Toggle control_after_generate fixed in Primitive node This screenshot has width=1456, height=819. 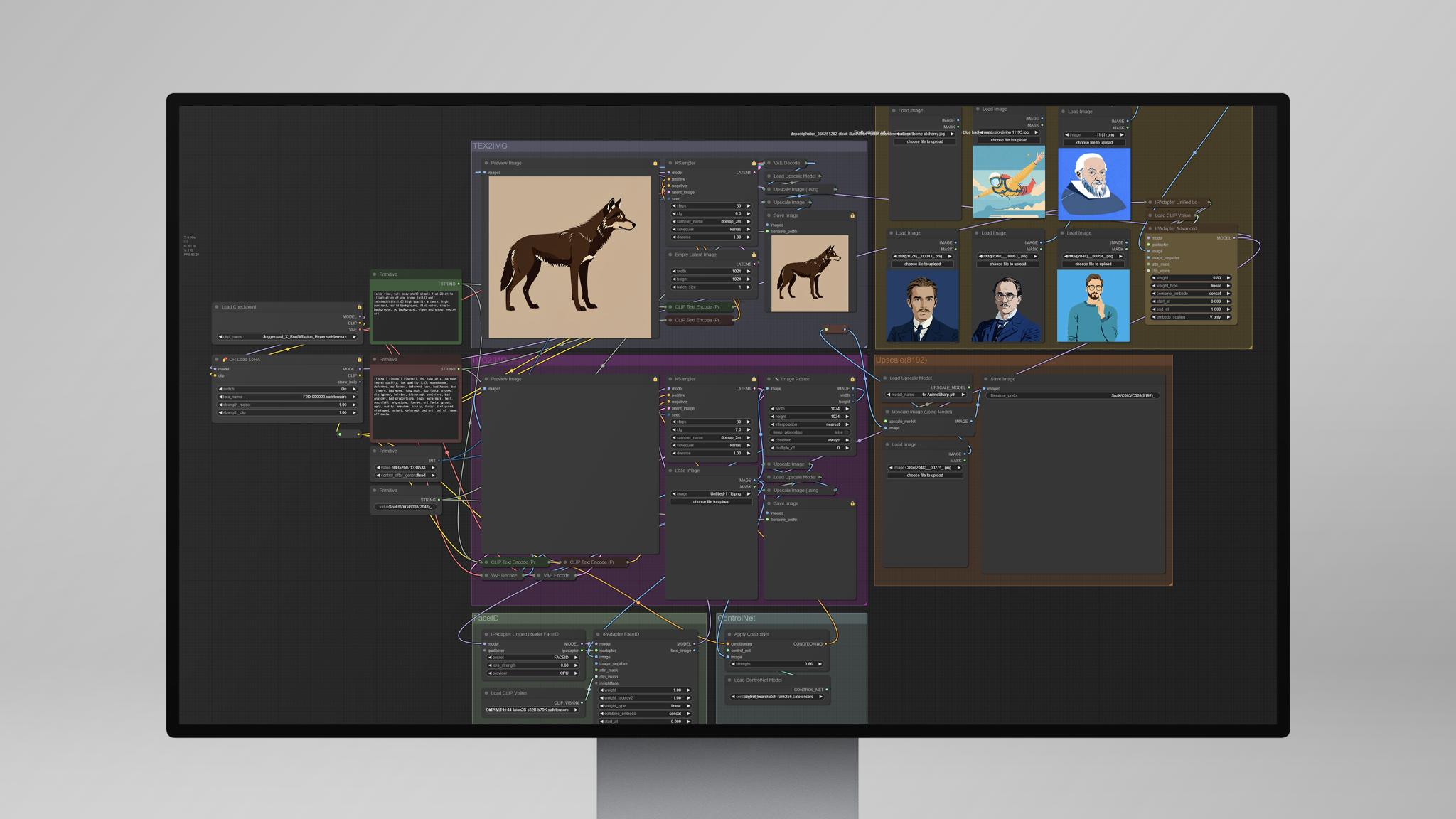pos(407,476)
